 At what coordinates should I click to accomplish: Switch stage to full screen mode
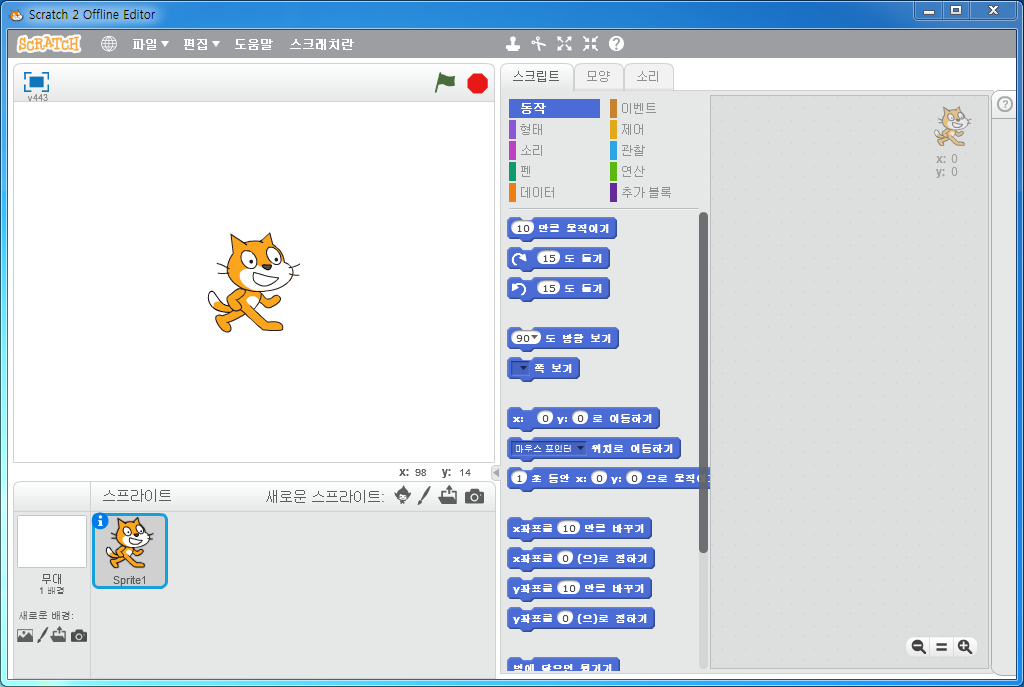(37, 82)
